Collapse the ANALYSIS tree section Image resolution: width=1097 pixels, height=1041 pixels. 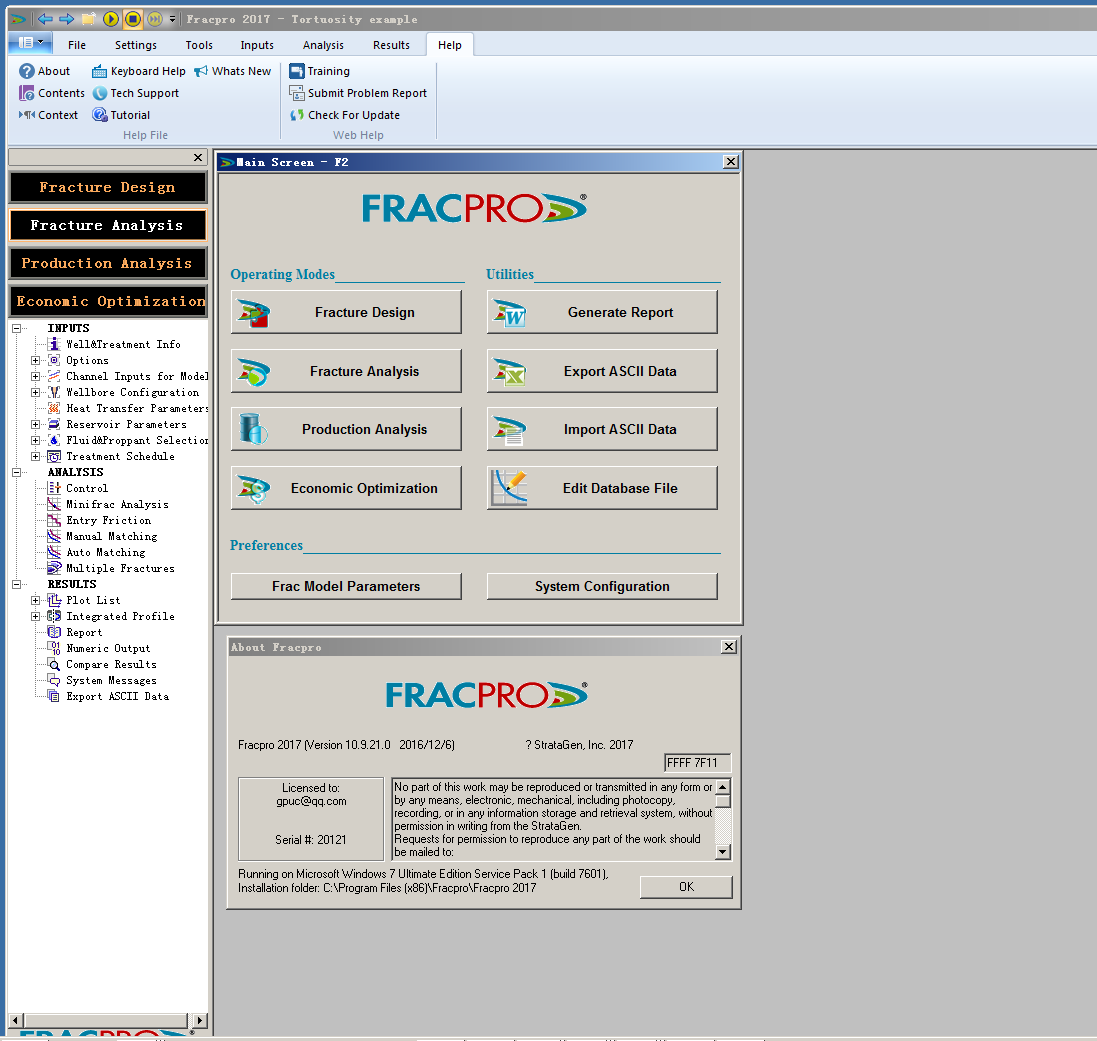(16, 472)
